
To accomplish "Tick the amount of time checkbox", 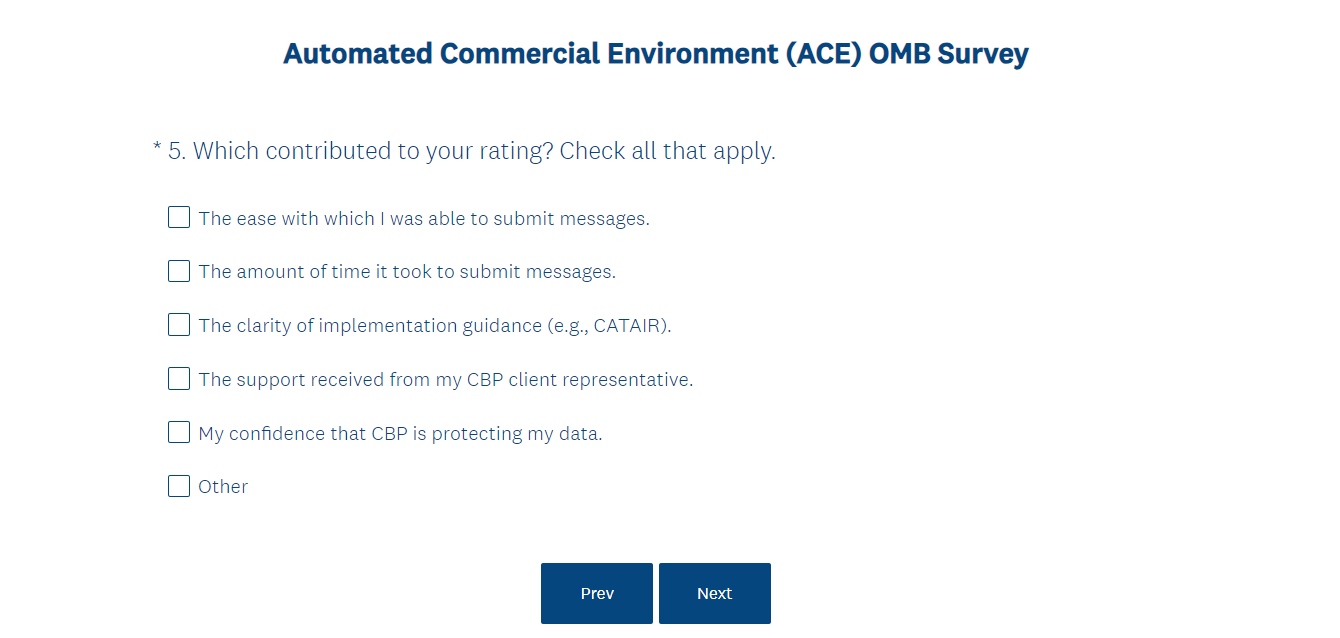I will click(179, 271).
